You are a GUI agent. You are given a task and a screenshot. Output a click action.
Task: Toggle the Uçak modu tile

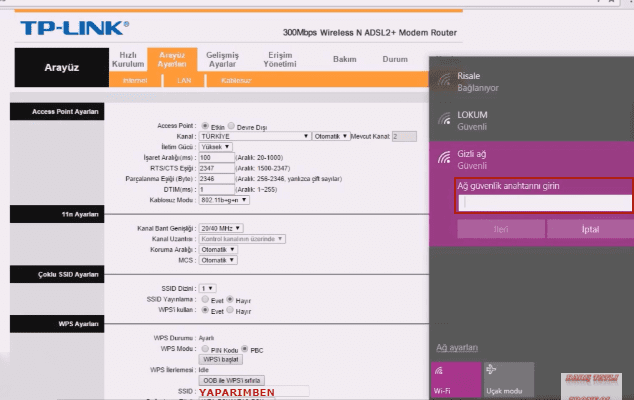tap(509, 380)
